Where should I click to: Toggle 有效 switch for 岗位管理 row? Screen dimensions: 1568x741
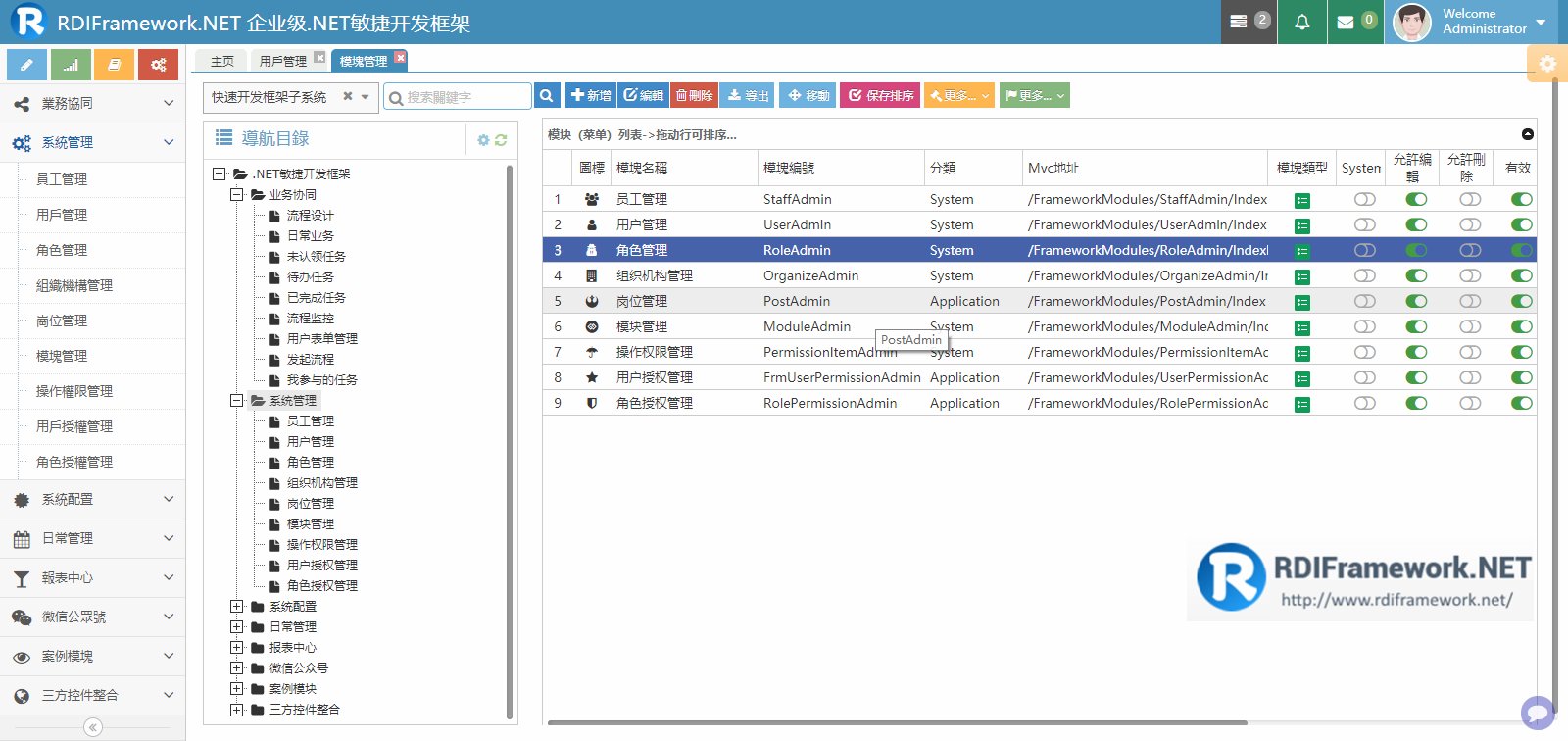(1521, 301)
